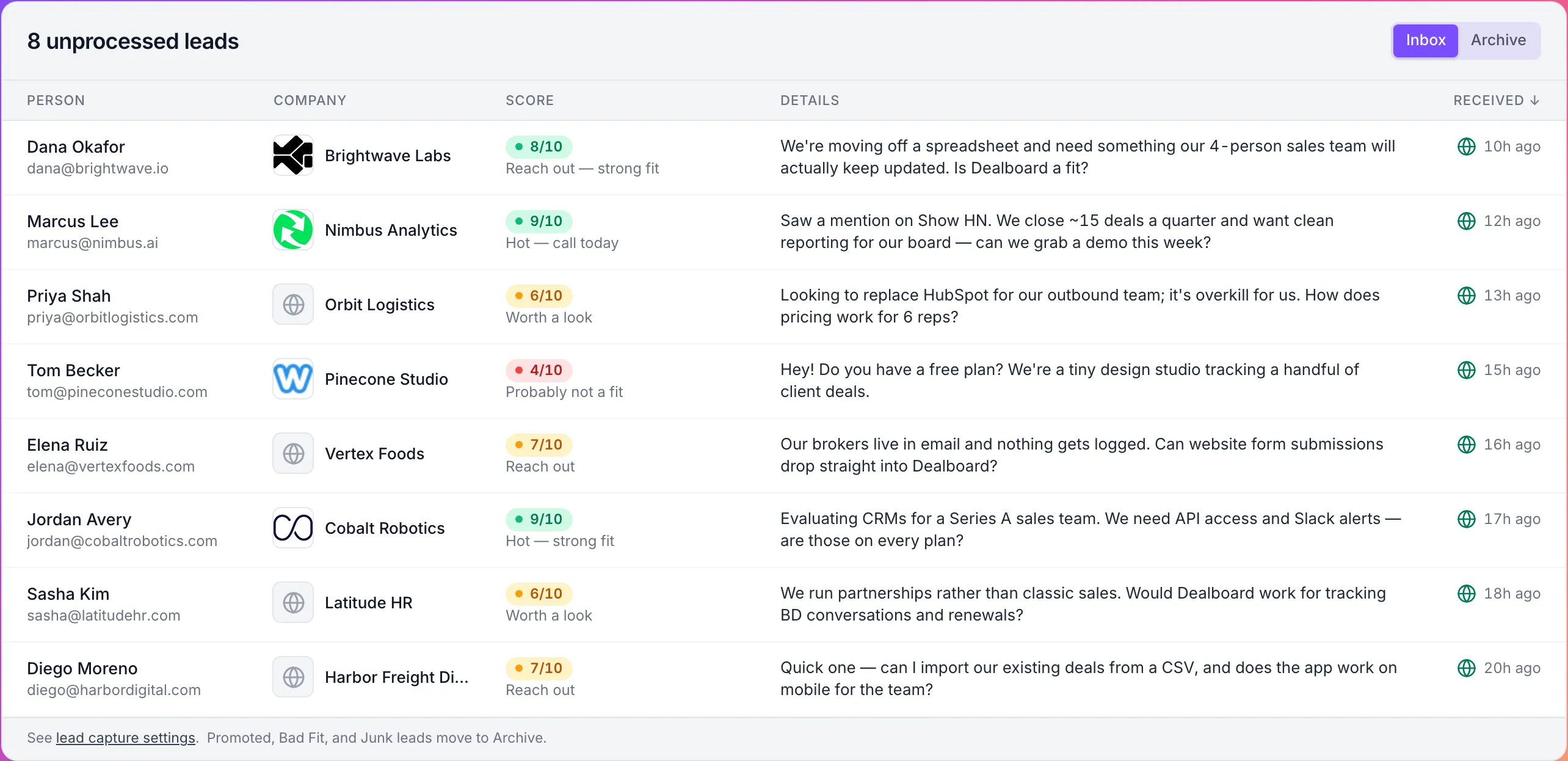Click the Vertex Foods company name
This screenshot has width=1568, height=761.
coord(374,454)
